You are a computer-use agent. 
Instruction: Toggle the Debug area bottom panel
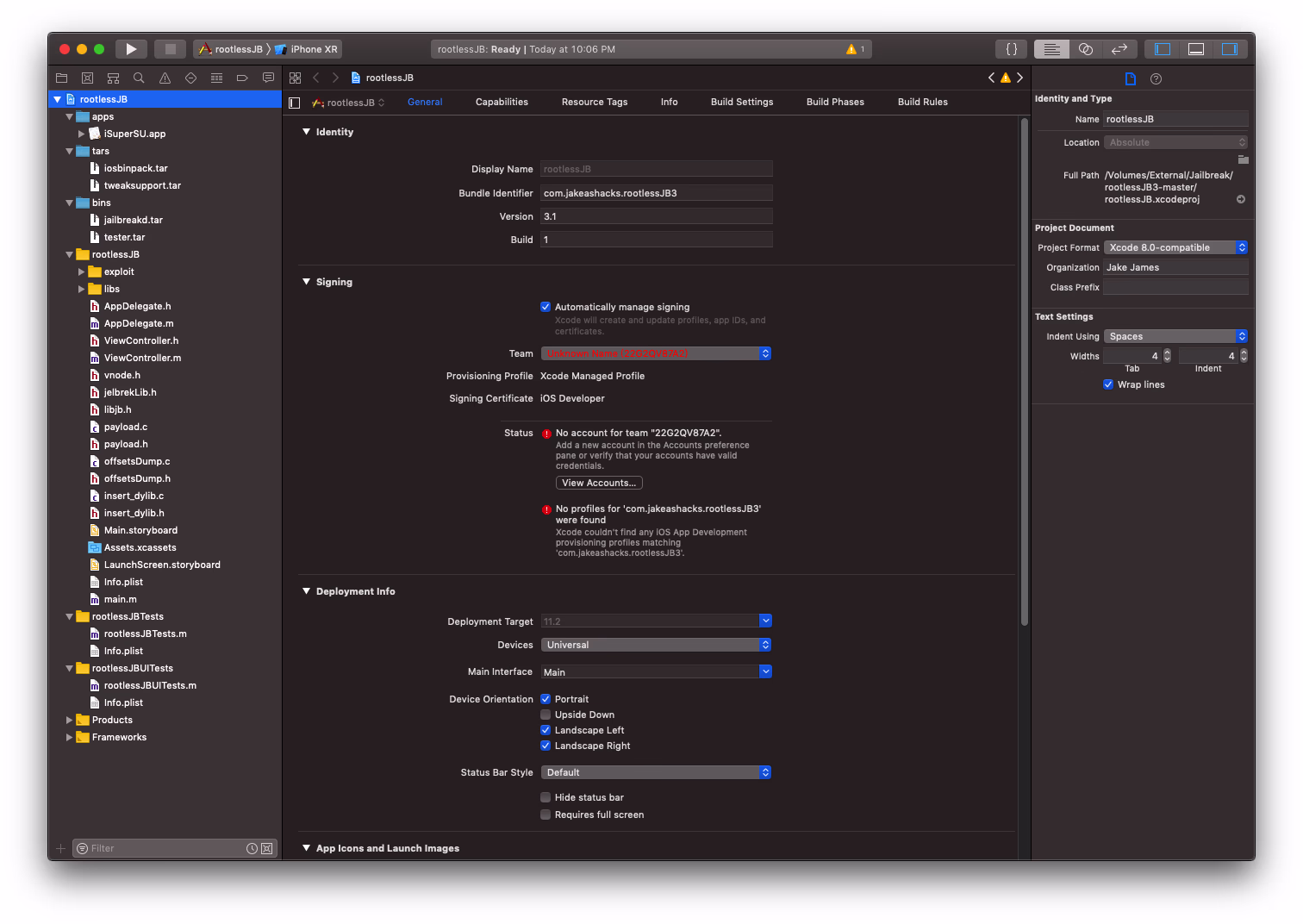(1196, 49)
